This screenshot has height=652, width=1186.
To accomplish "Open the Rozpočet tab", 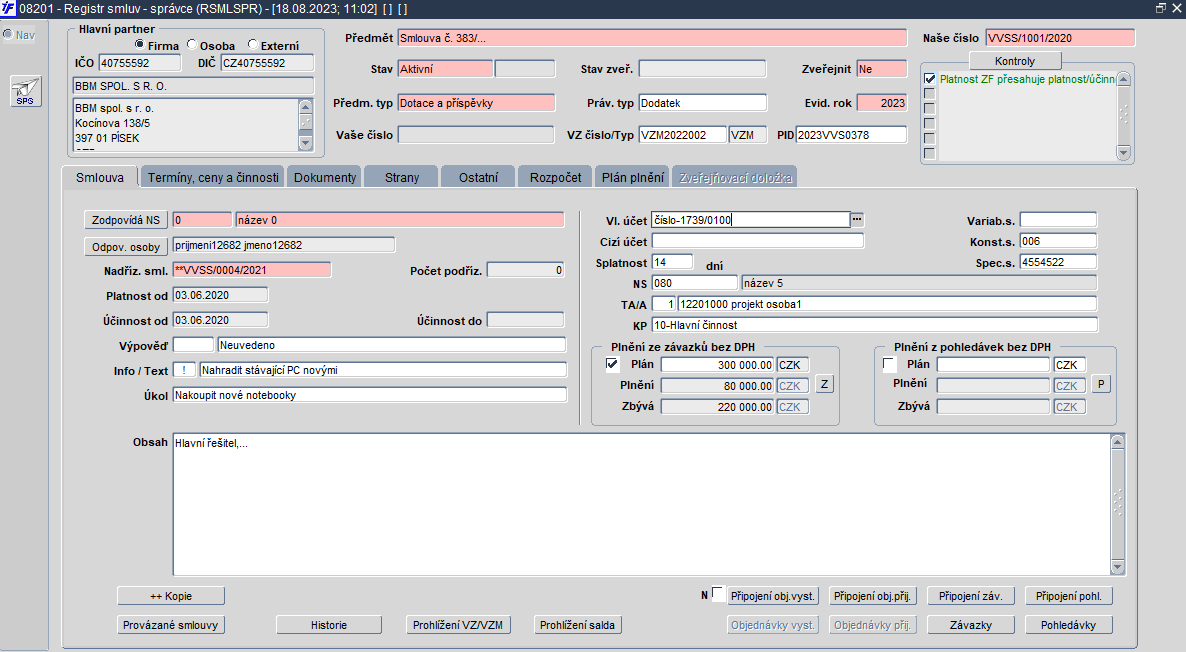I will (555, 177).
